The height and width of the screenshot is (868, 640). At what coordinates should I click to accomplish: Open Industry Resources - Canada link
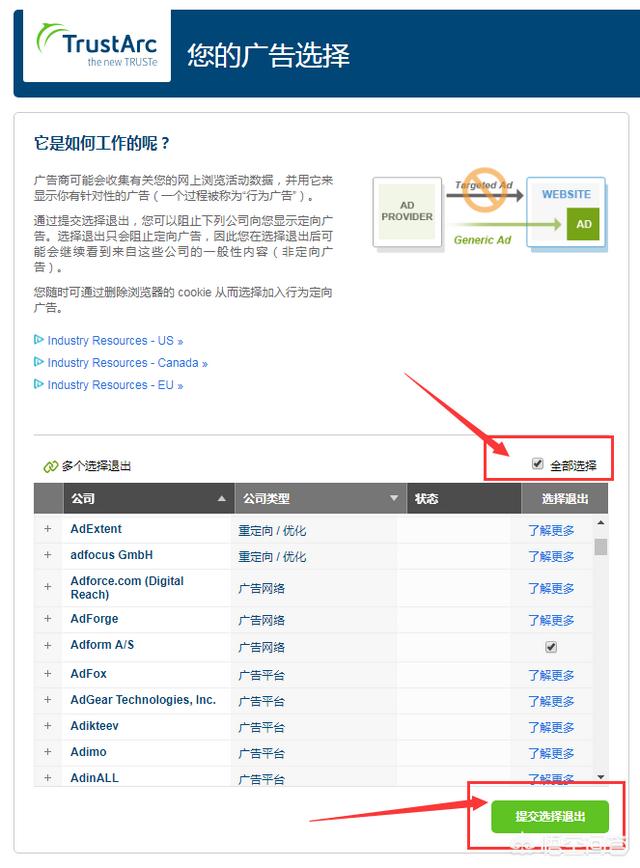pos(127,363)
